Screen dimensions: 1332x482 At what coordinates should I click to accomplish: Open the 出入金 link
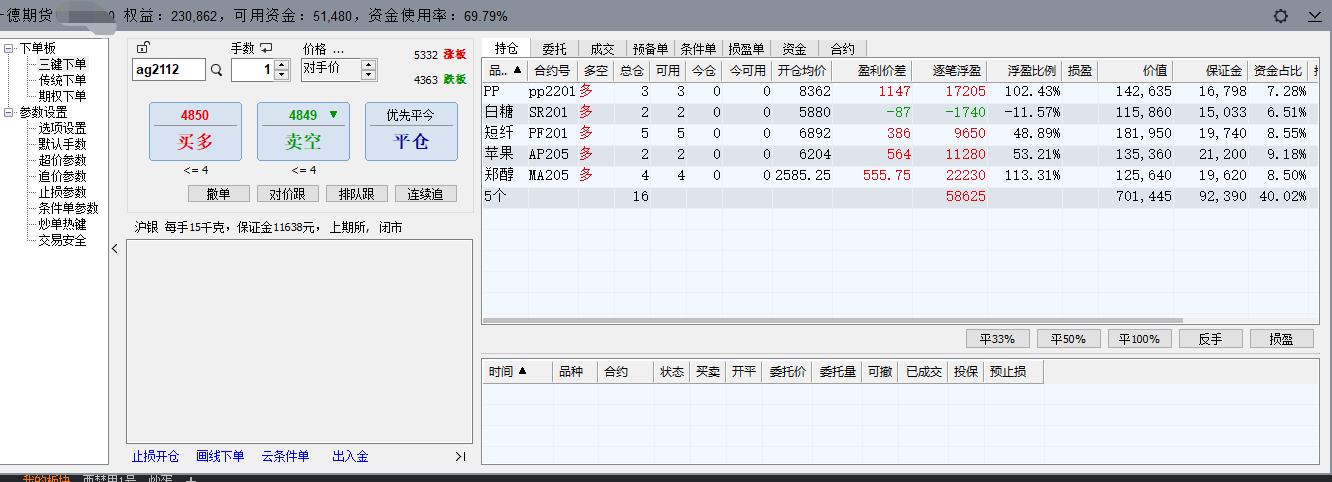click(x=350, y=456)
